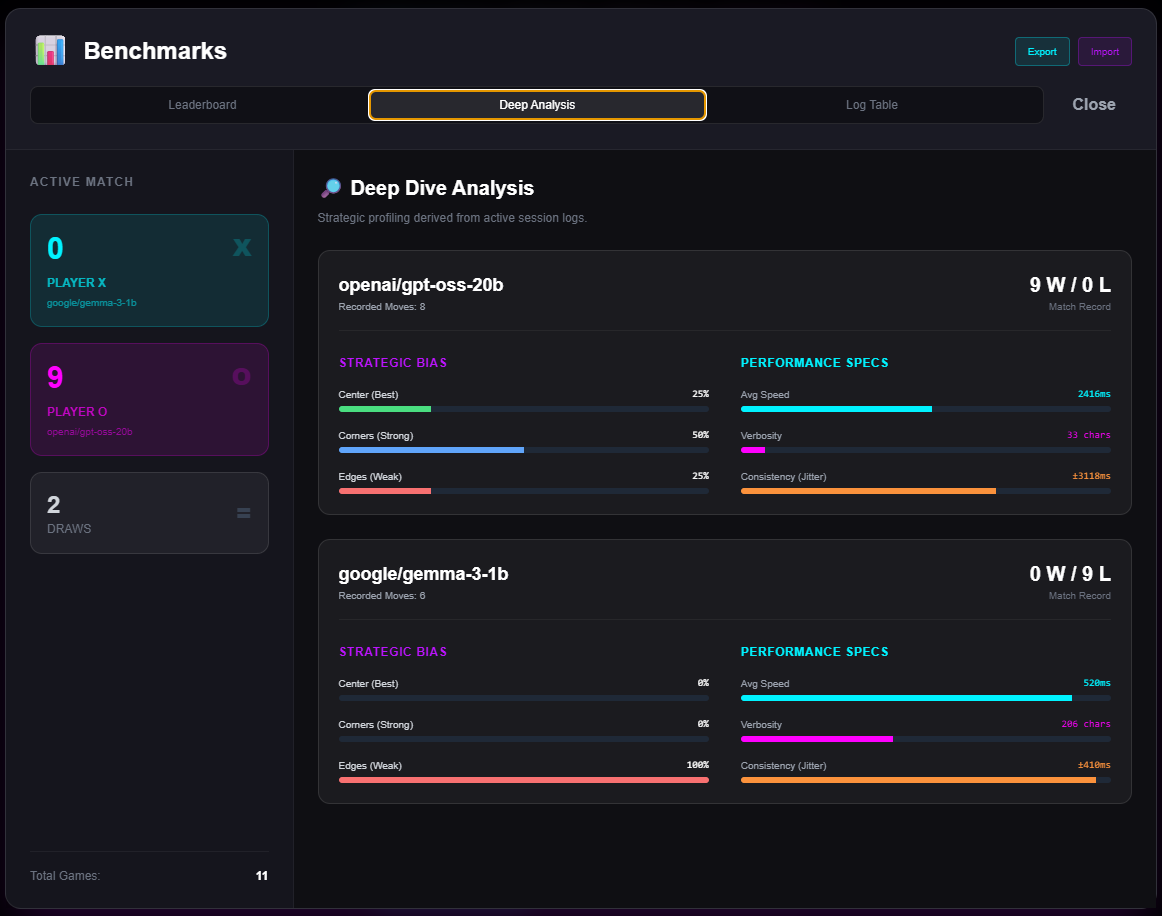Open the Log Table tab
This screenshot has height=916, width=1162.
point(872,105)
